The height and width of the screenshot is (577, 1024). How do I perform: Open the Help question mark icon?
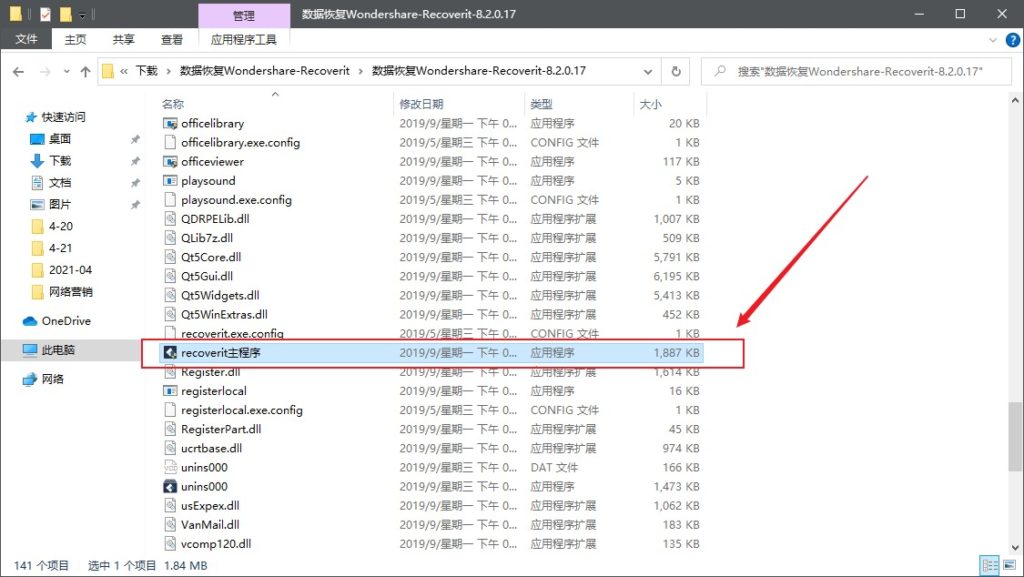coord(1012,40)
